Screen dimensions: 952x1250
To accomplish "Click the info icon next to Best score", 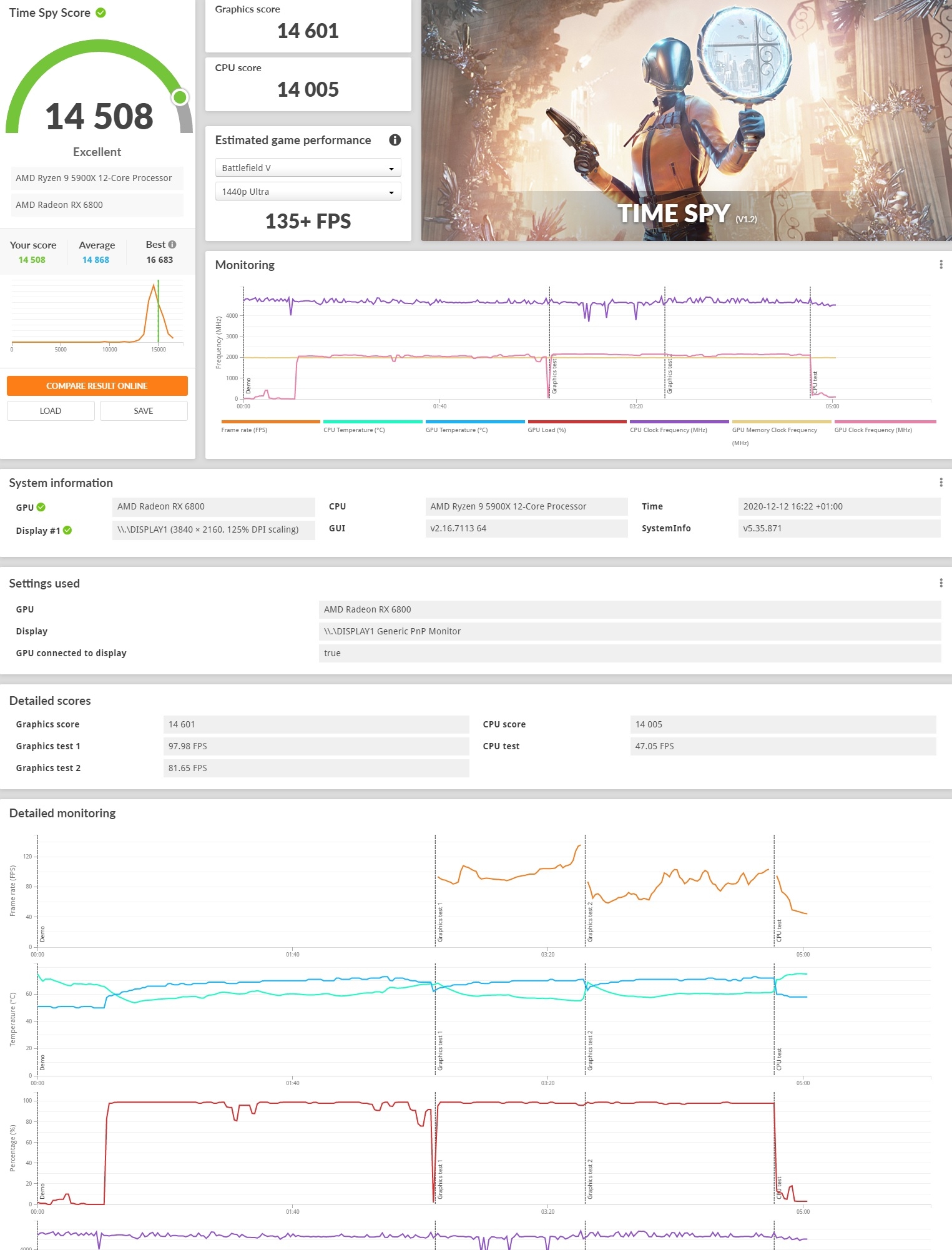I will coord(172,245).
